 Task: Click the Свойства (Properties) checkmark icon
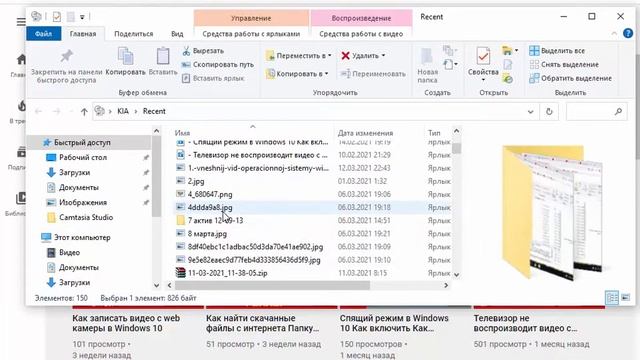click(x=483, y=56)
